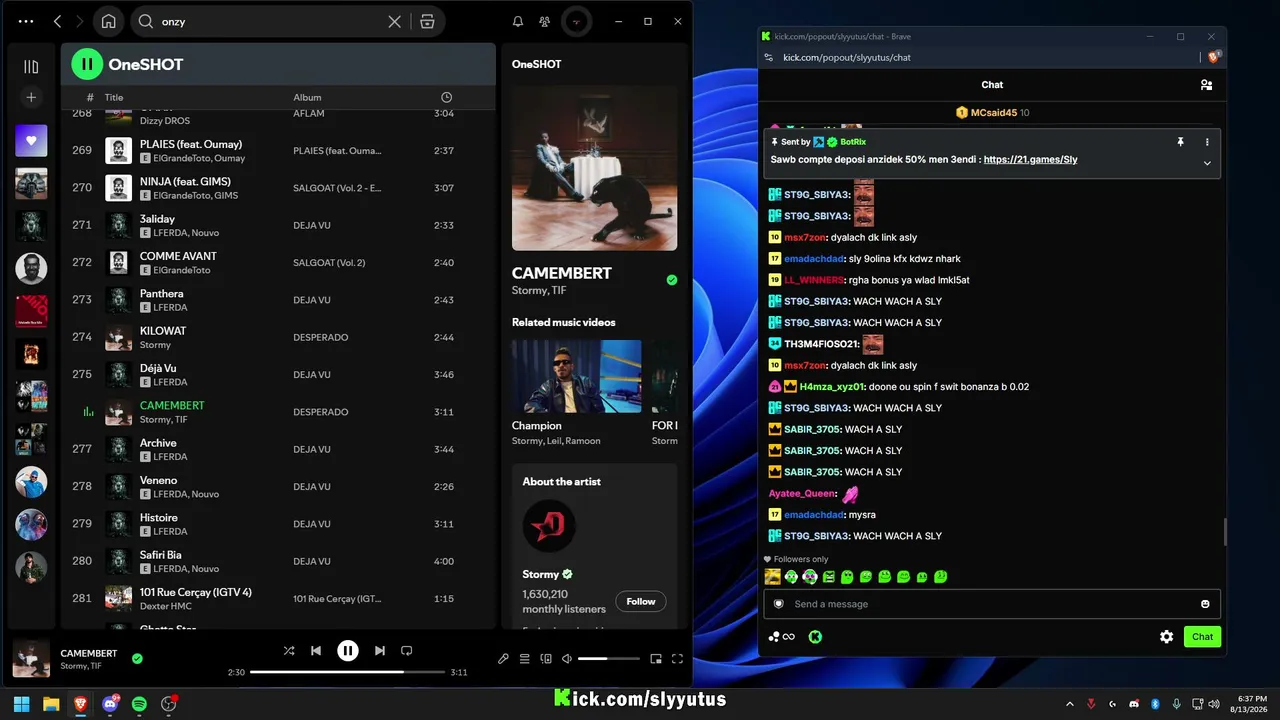Open emadachdad's profile from 'mysra' message
This screenshot has height=720, width=1280.
tap(814, 515)
